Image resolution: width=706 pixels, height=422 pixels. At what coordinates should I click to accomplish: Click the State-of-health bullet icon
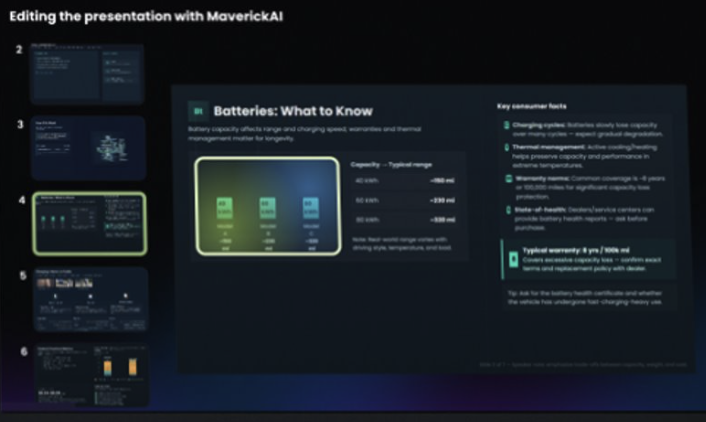[x=508, y=210]
